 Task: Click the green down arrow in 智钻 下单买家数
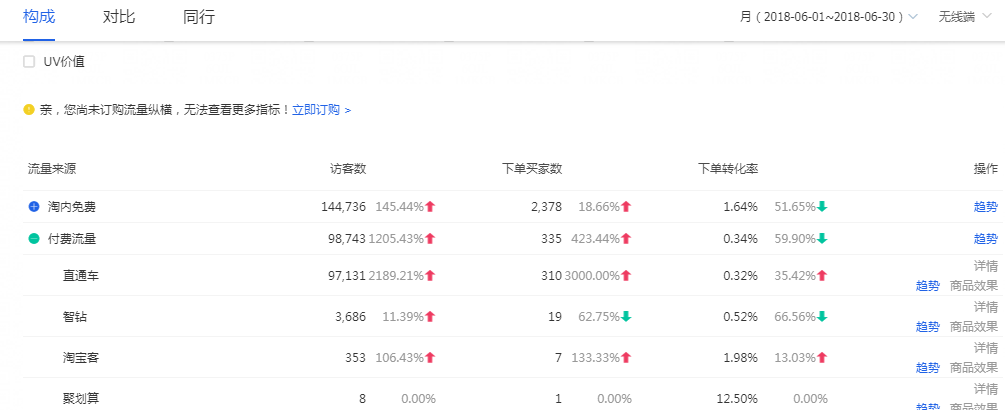[626, 317]
